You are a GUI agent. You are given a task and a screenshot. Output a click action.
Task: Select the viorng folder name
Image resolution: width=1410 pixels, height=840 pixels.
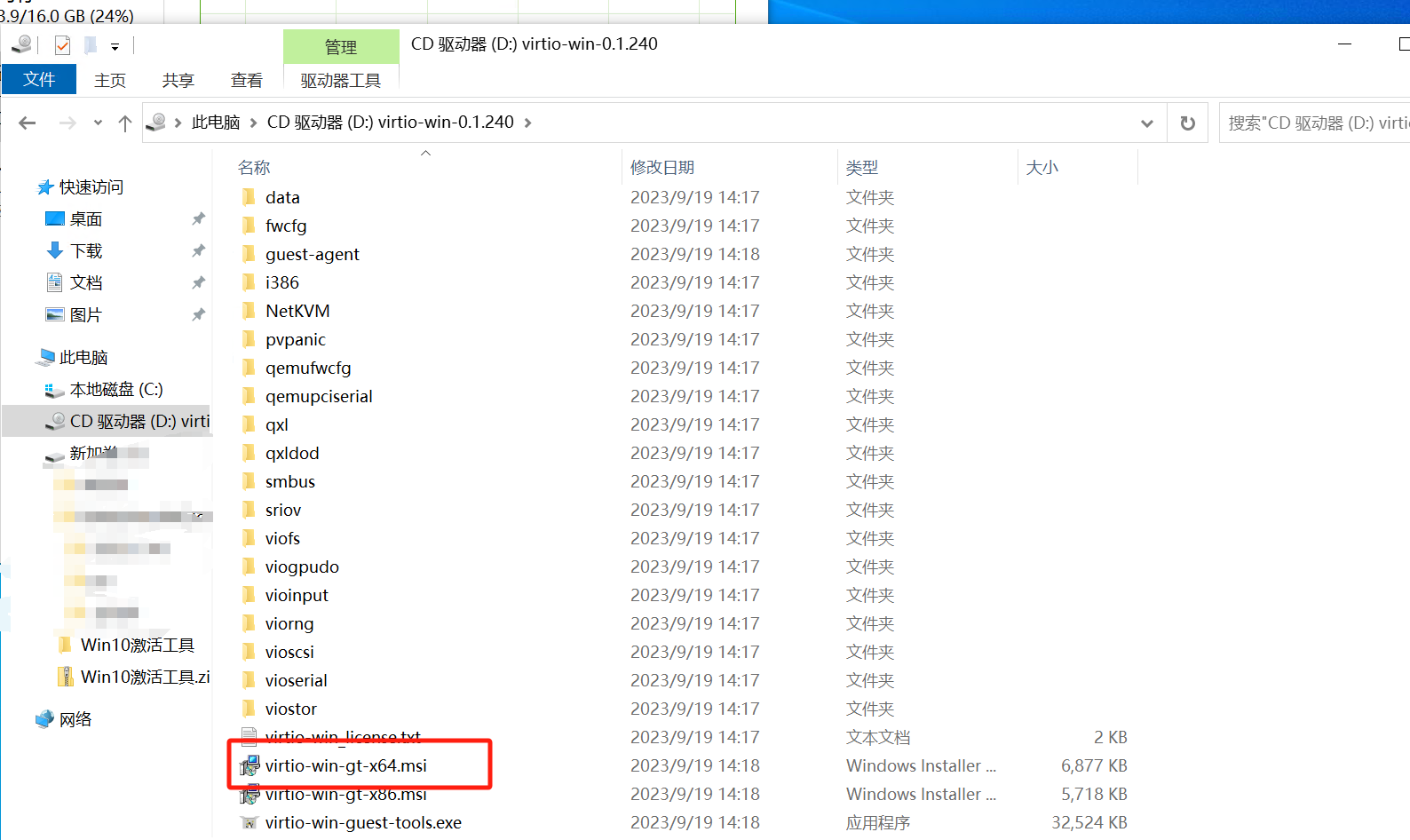[x=289, y=624]
